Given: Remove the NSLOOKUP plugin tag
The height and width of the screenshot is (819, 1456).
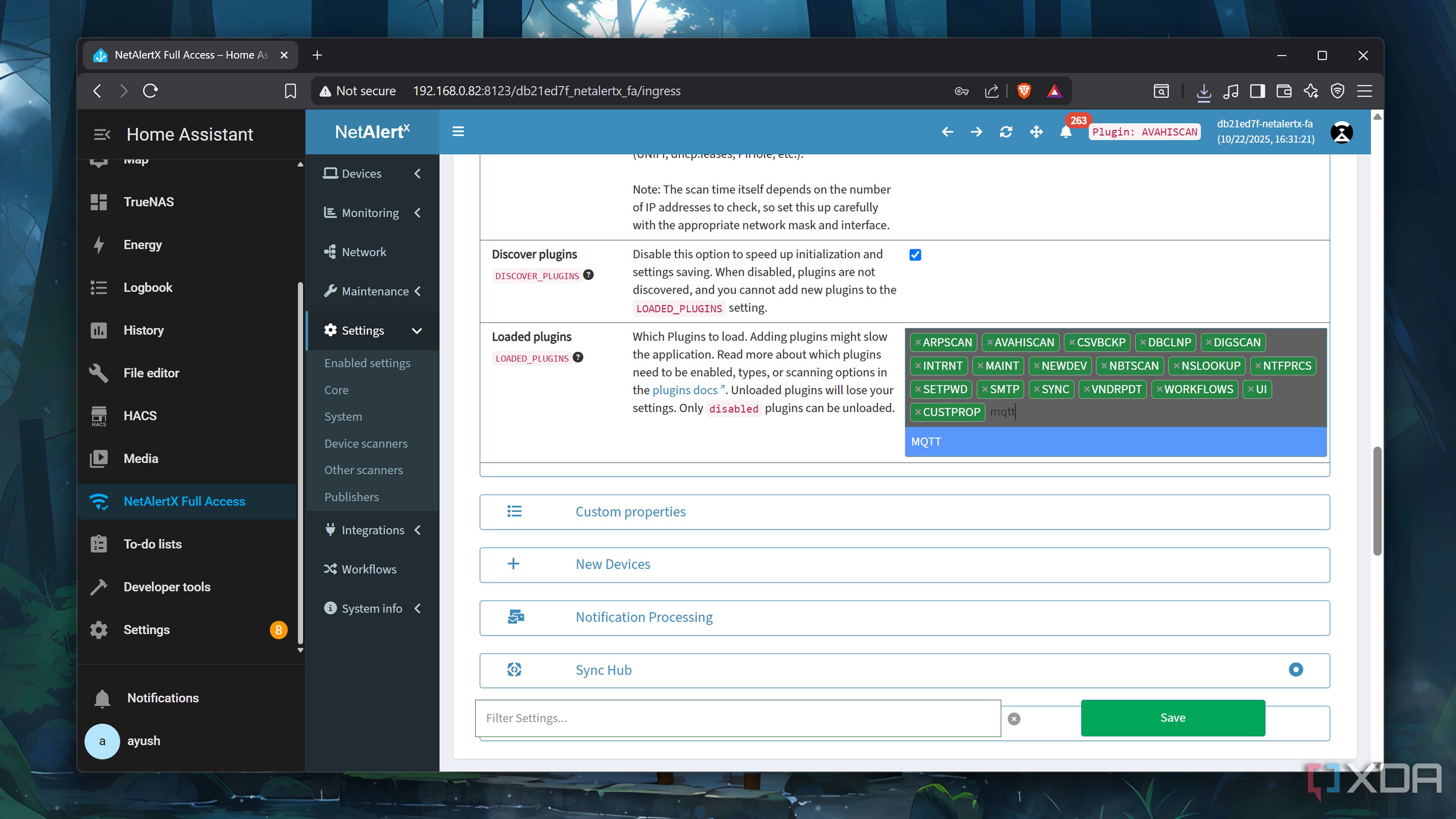Looking at the screenshot, I should [1176, 366].
